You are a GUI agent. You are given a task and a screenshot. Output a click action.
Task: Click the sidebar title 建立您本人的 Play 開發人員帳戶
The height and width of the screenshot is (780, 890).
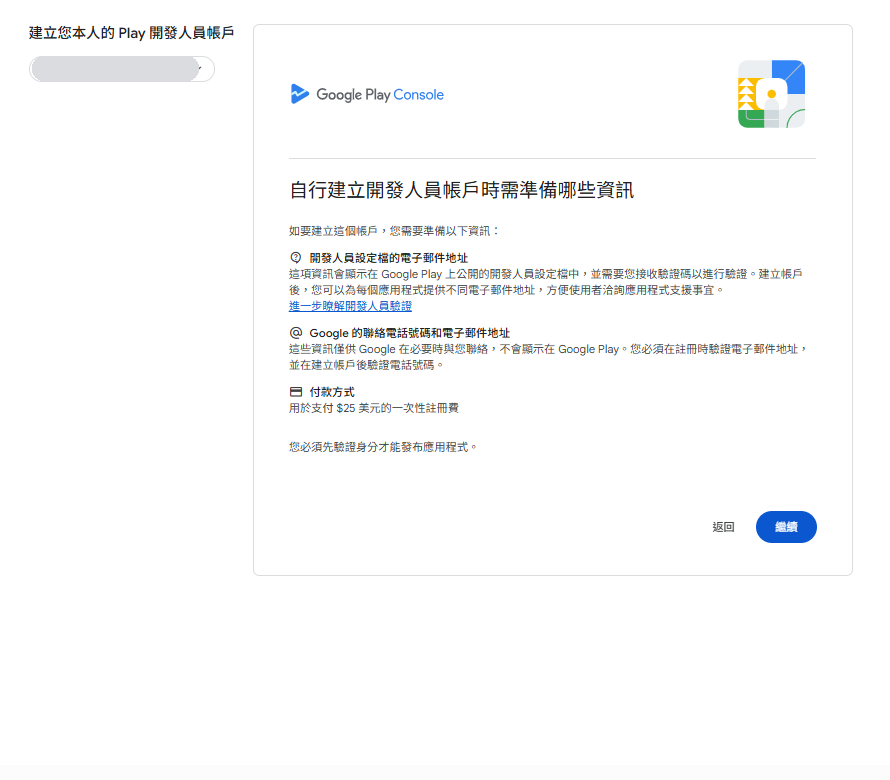[x=131, y=33]
